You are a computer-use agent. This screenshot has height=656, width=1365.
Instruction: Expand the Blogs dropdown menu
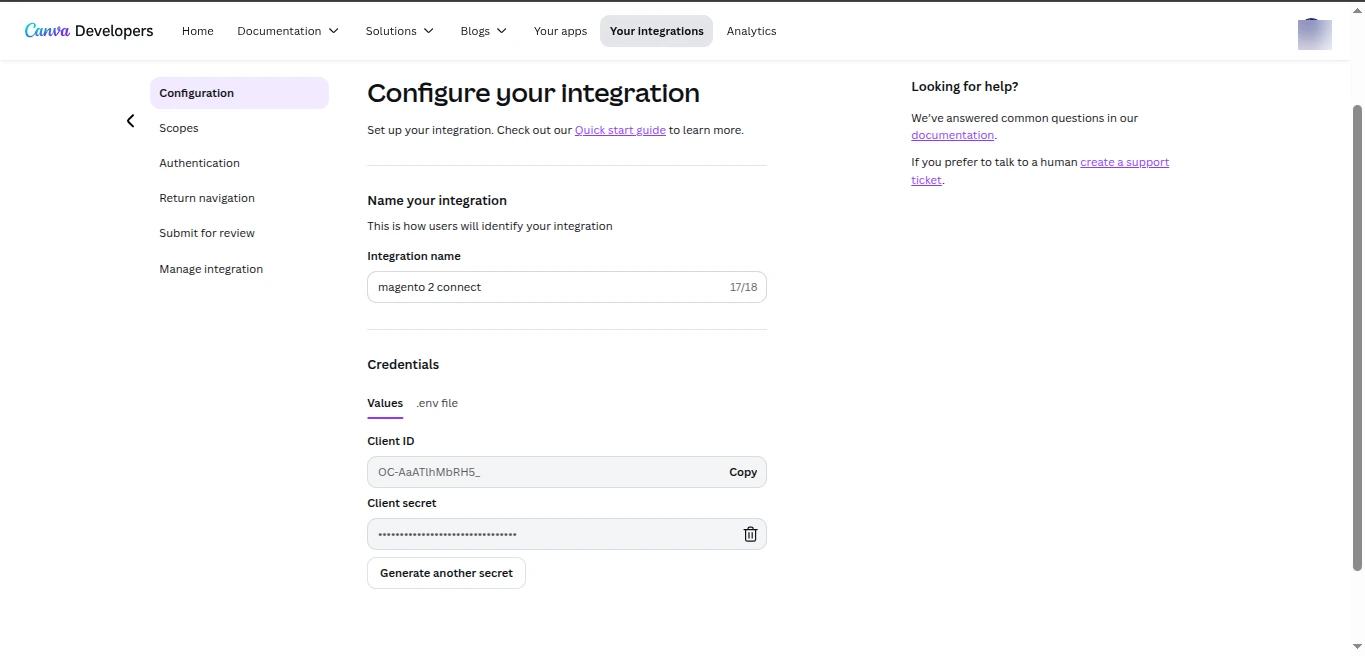click(x=484, y=31)
